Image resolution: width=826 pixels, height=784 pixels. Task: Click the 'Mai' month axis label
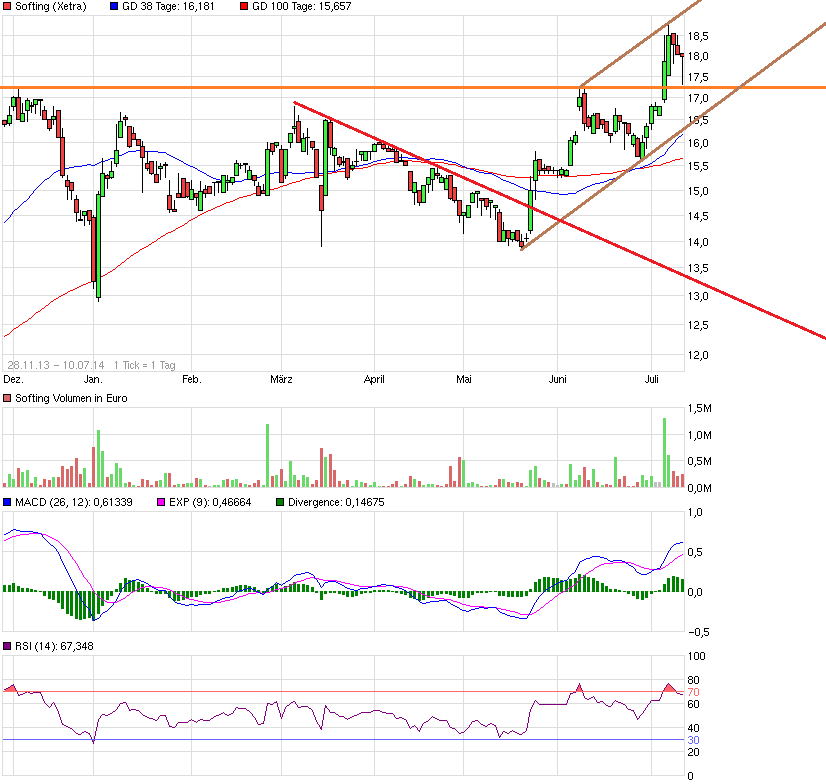click(464, 379)
